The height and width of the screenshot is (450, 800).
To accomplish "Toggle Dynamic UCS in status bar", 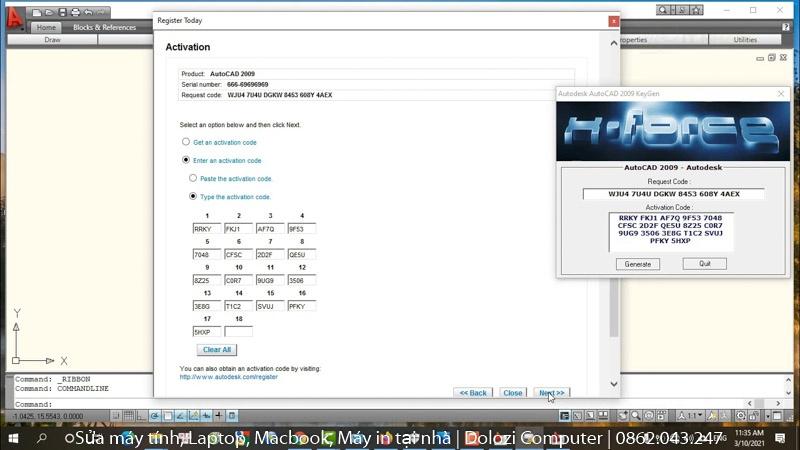I will point(193,416).
